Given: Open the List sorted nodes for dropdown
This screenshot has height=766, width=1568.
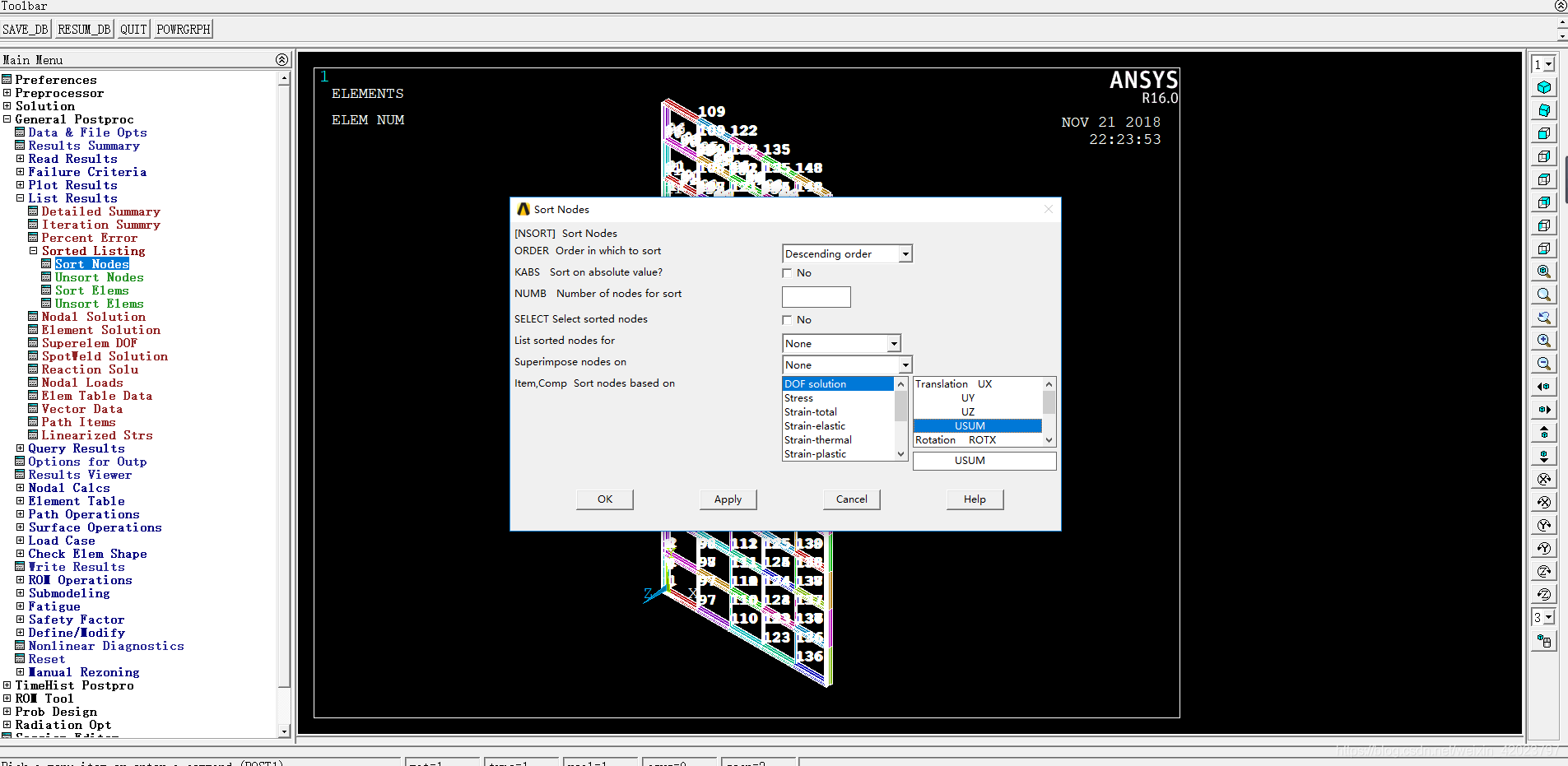Looking at the screenshot, I should tap(894, 344).
